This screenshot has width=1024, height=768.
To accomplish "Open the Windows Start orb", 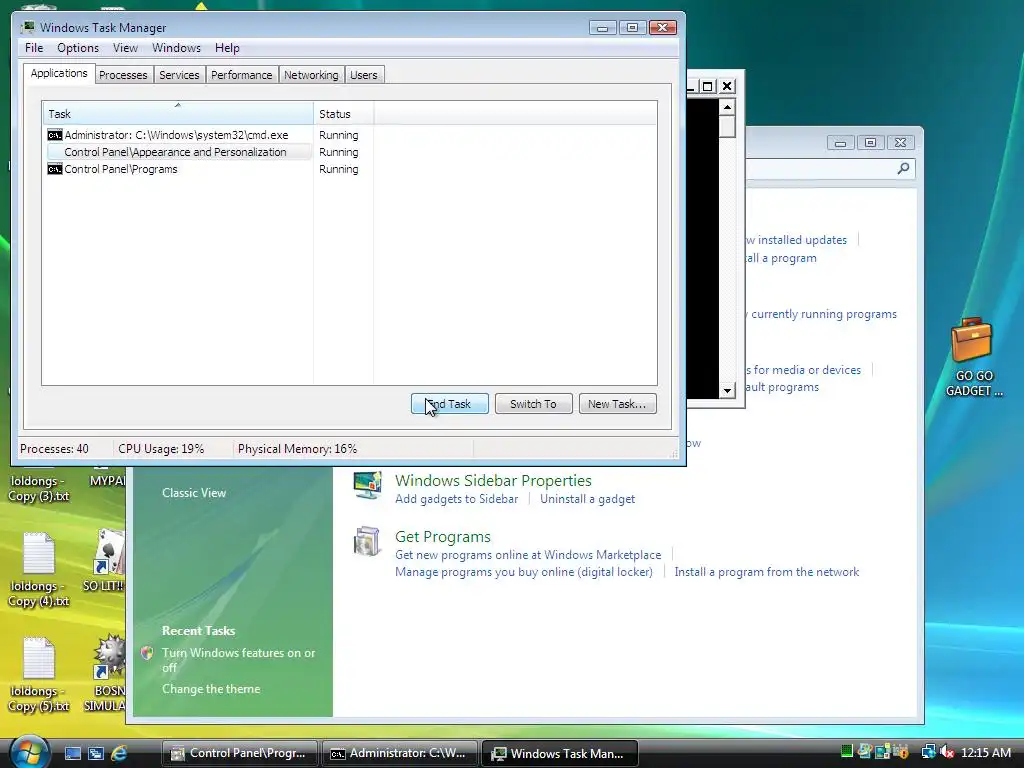I will (29, 752).
